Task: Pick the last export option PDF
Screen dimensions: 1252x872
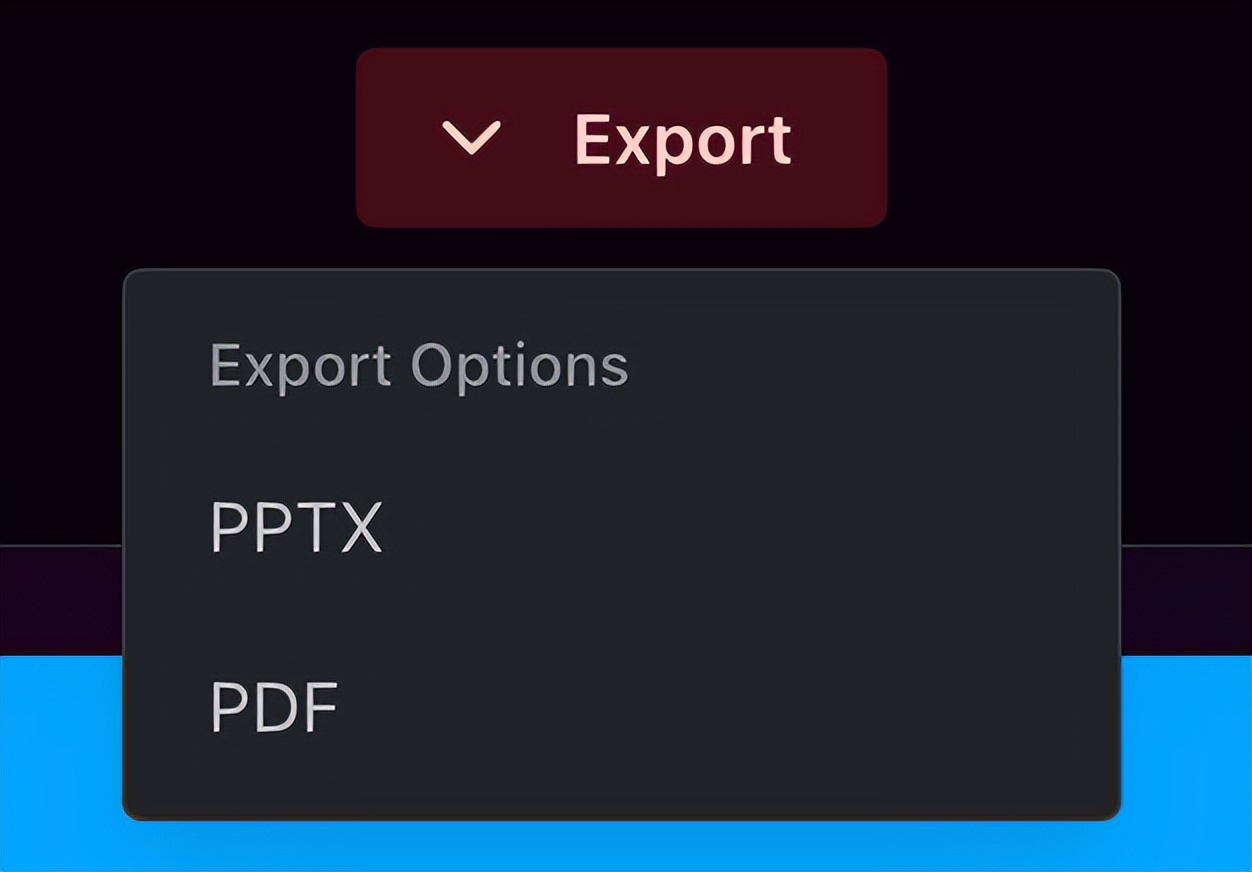Action: [621, 707]
